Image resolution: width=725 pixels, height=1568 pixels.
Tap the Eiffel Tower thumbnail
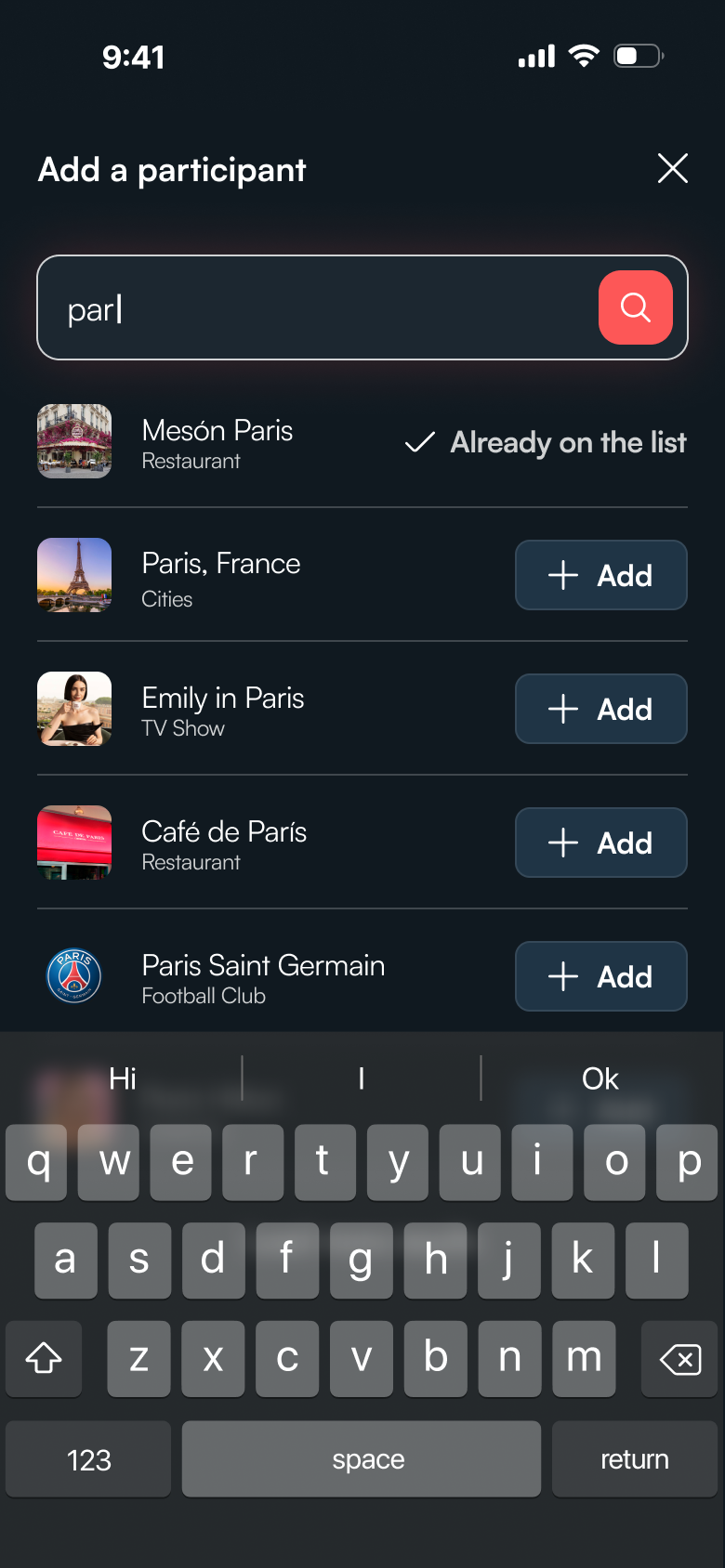(74, 575)
